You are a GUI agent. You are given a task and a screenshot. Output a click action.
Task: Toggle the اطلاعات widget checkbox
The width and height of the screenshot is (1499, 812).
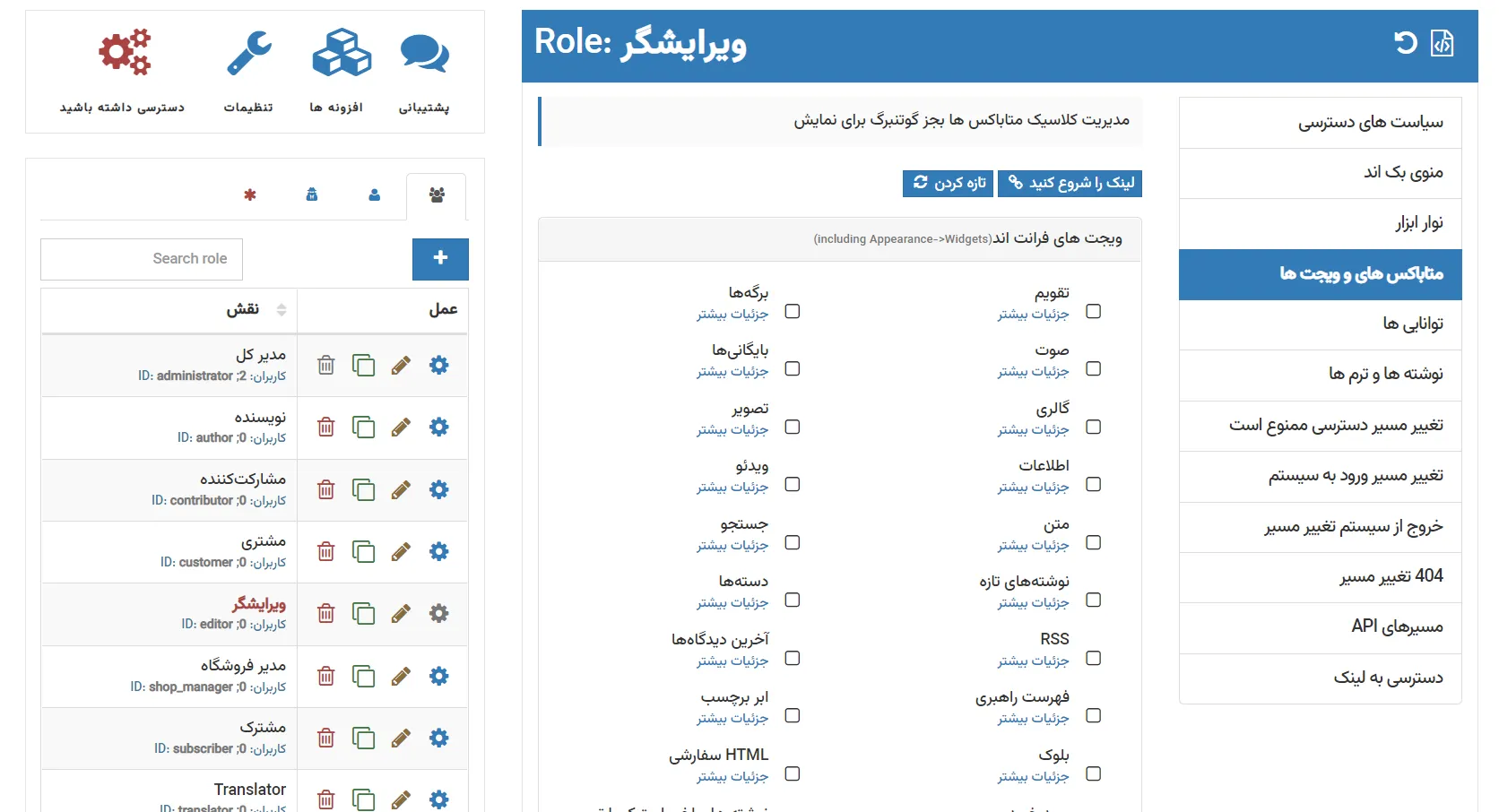(1093, 484)
